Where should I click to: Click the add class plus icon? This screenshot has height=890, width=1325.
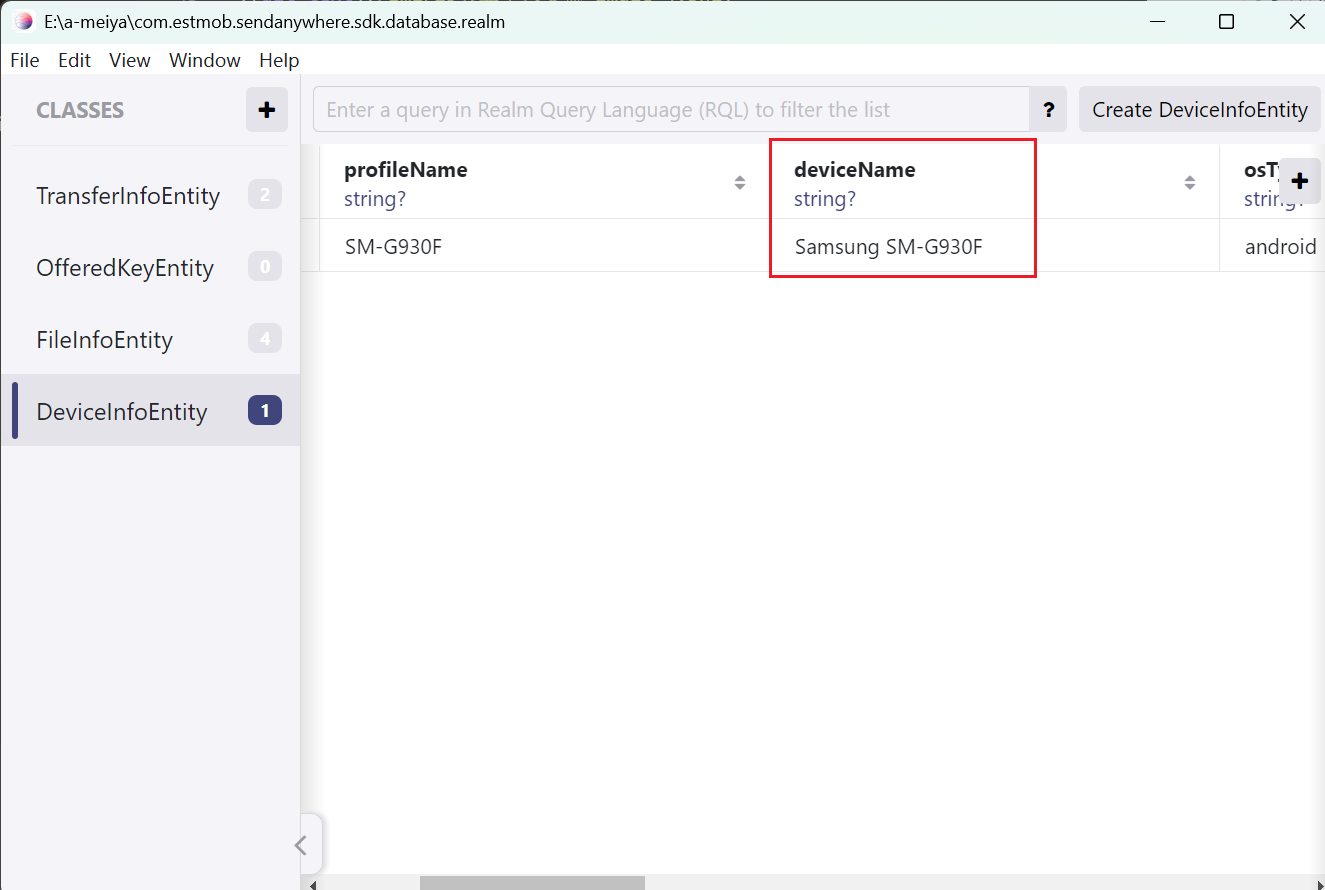[x=266, y=110]
